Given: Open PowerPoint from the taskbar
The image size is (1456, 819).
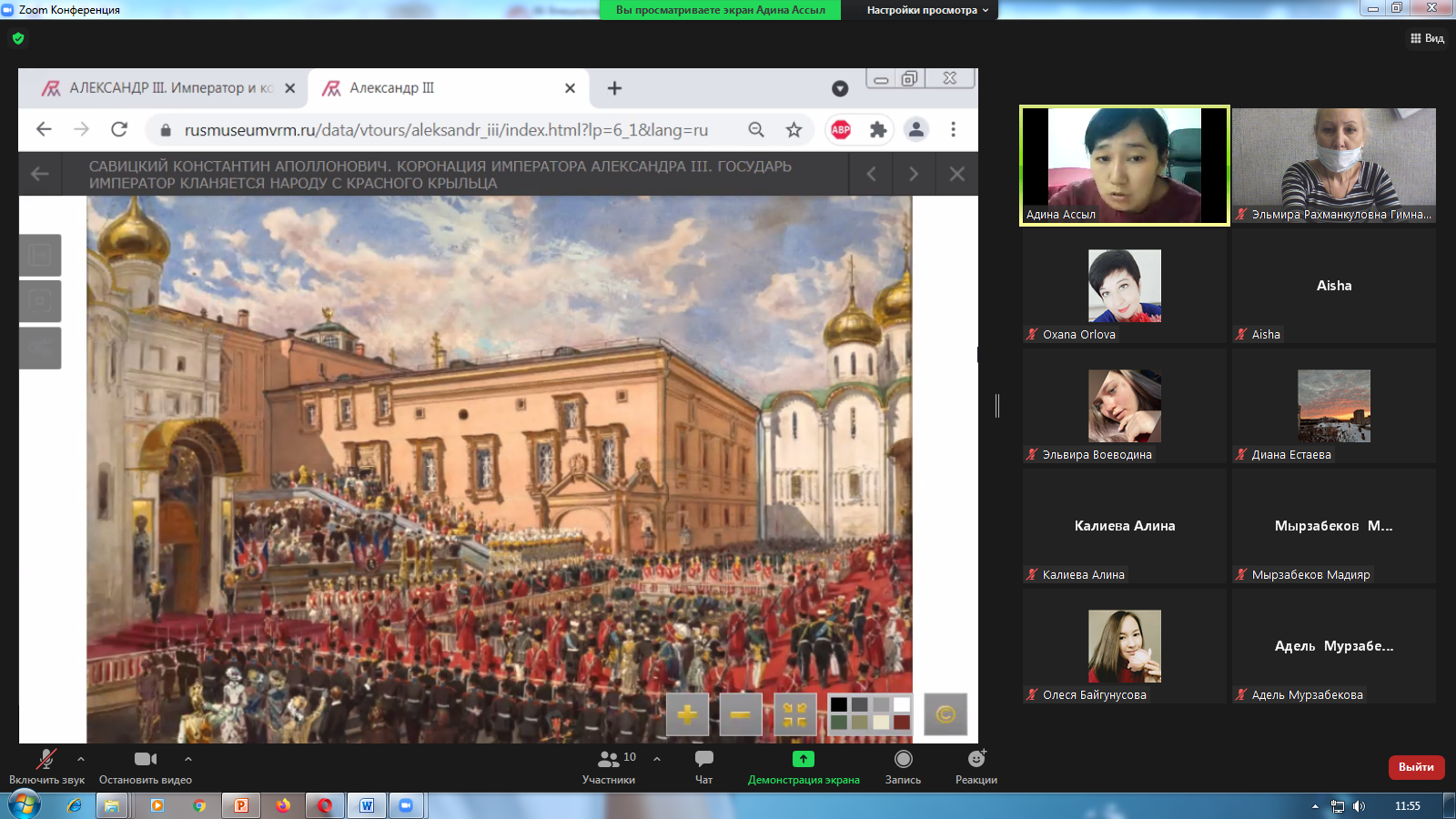Looking at the screenshot, I should [x=241, y=805].
